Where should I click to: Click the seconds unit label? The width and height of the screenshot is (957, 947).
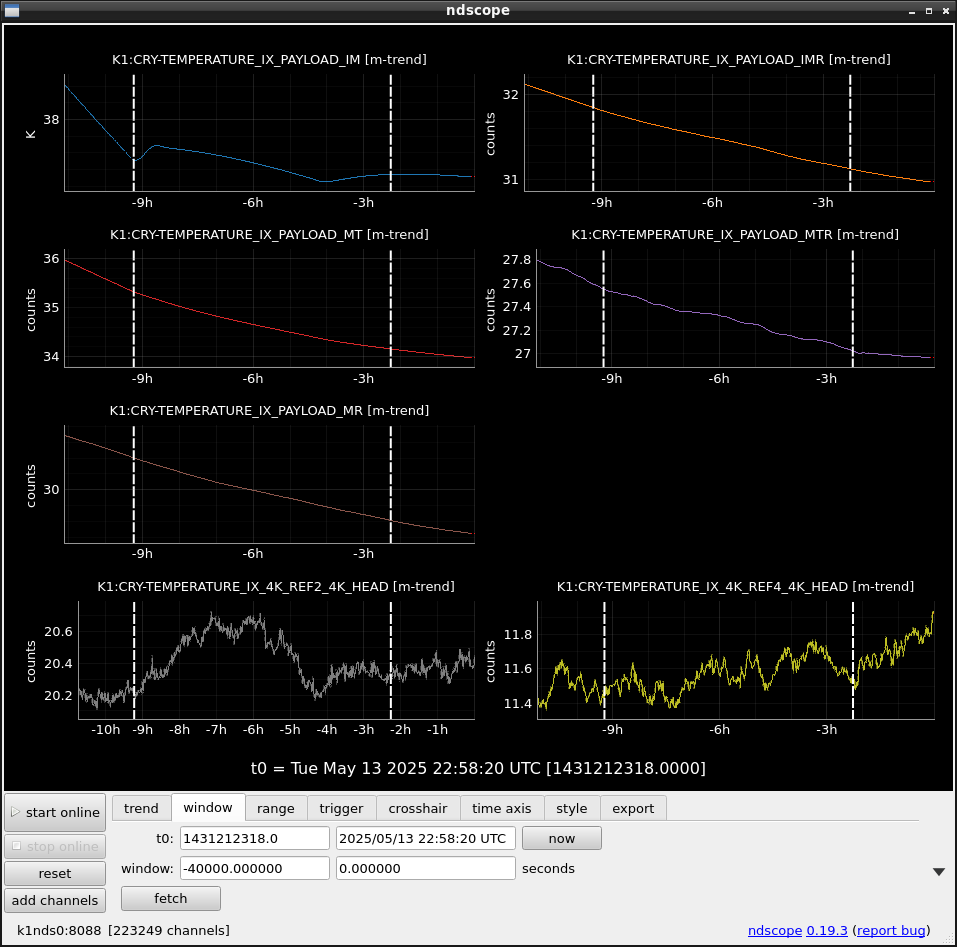tap(548, 868)
